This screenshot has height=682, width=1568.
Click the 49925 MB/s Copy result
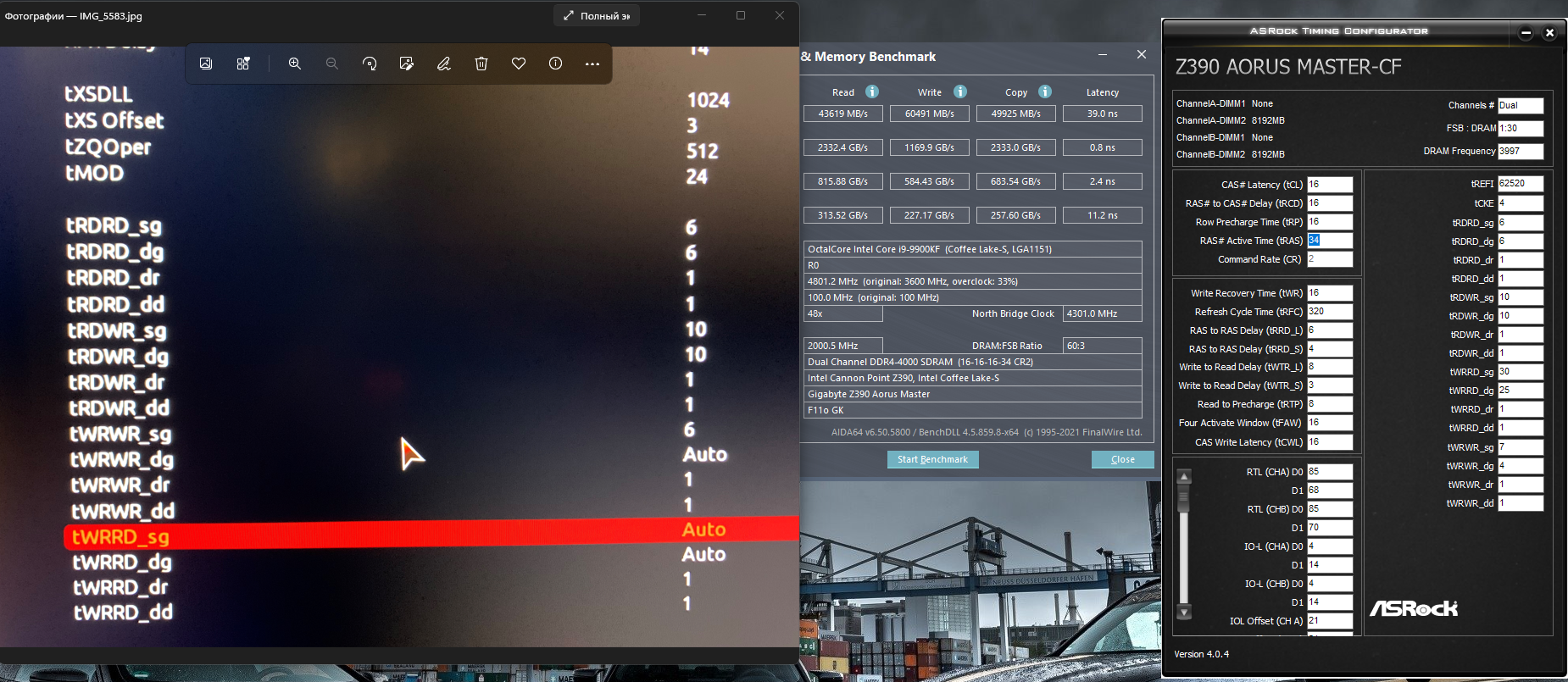(1016, 114)
